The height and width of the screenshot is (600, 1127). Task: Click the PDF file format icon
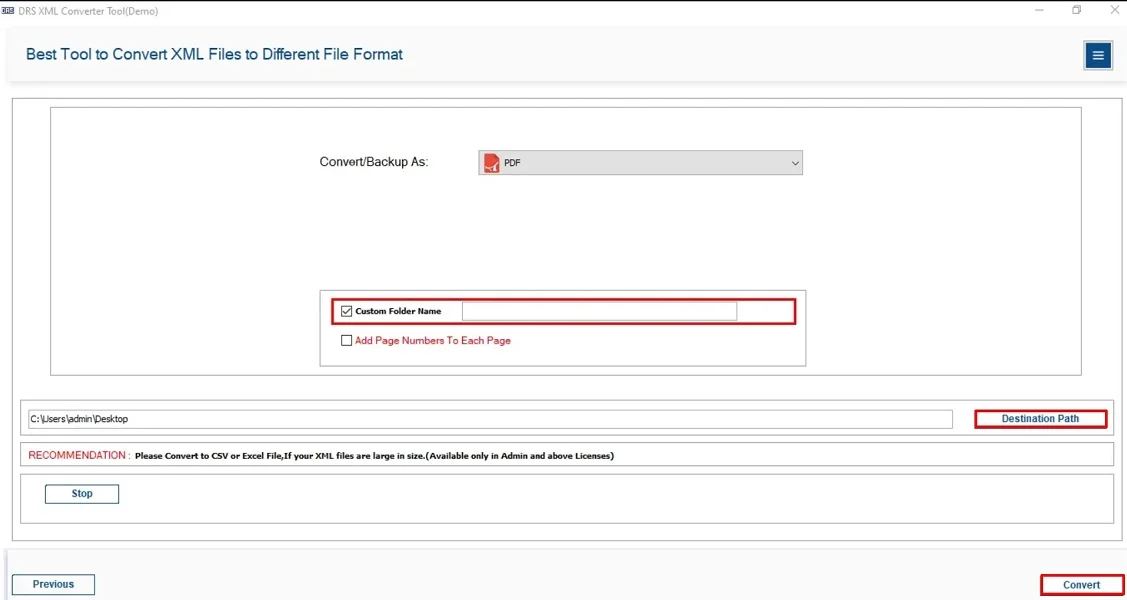[x=492, y=163]
